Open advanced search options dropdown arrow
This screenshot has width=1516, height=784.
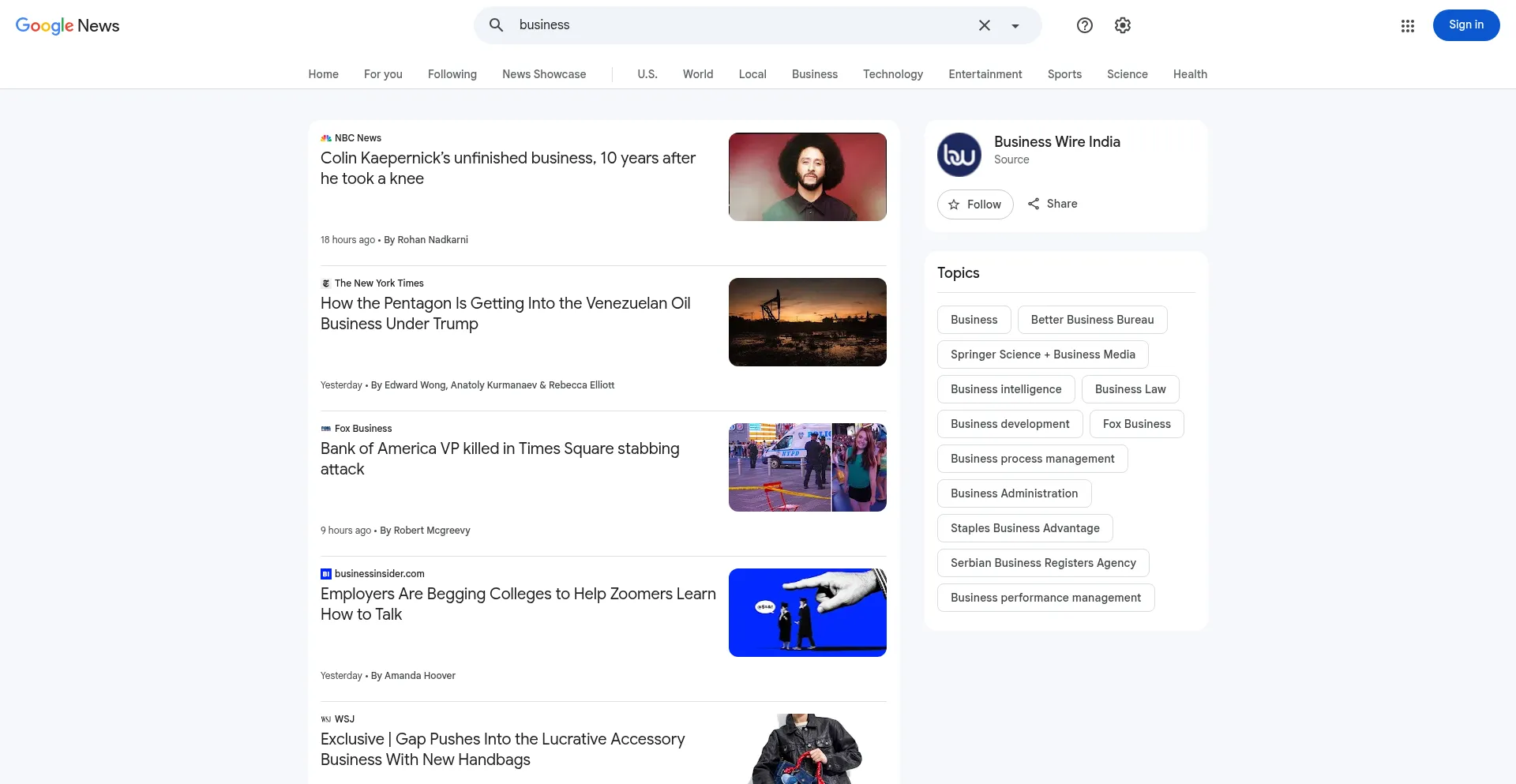1015,25
